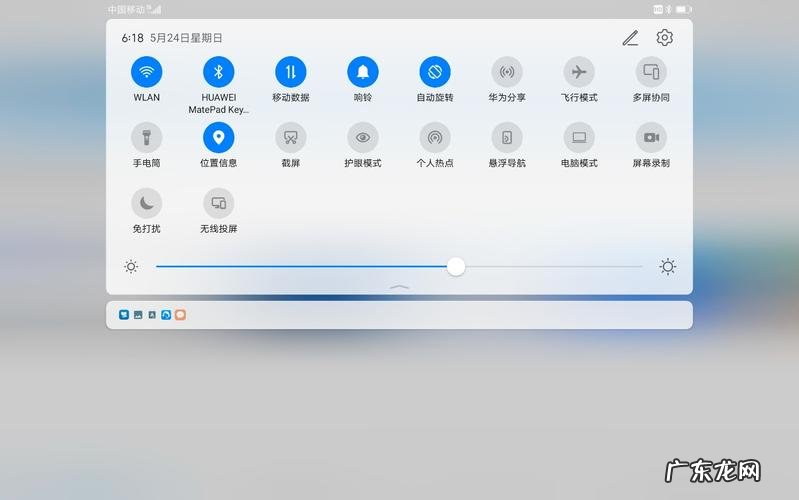The image size is (799, 500).
Task: Turn off mobile data (移动数据)
Action: pos(291,72)
